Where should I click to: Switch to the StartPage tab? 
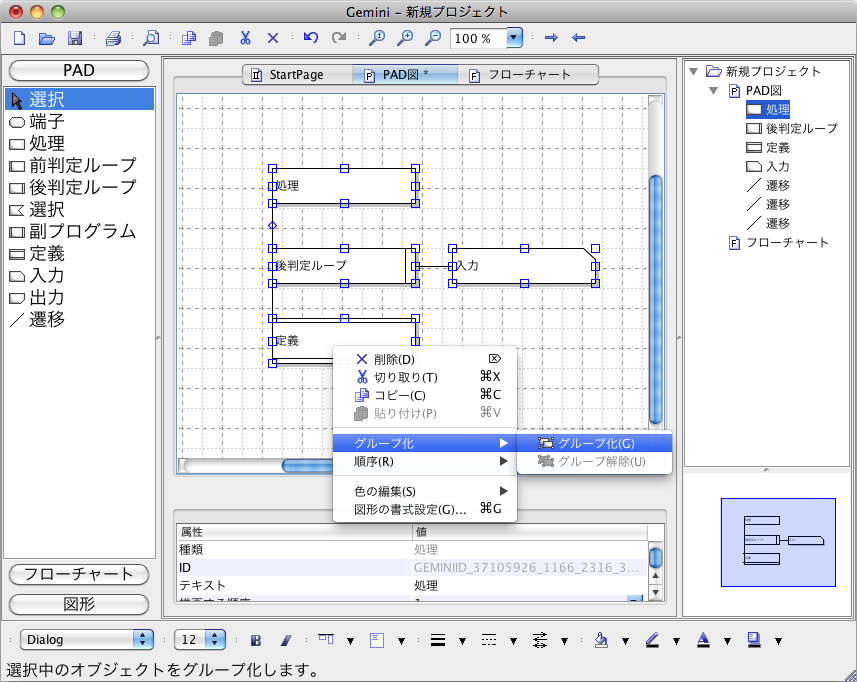(x=297, y=75)
